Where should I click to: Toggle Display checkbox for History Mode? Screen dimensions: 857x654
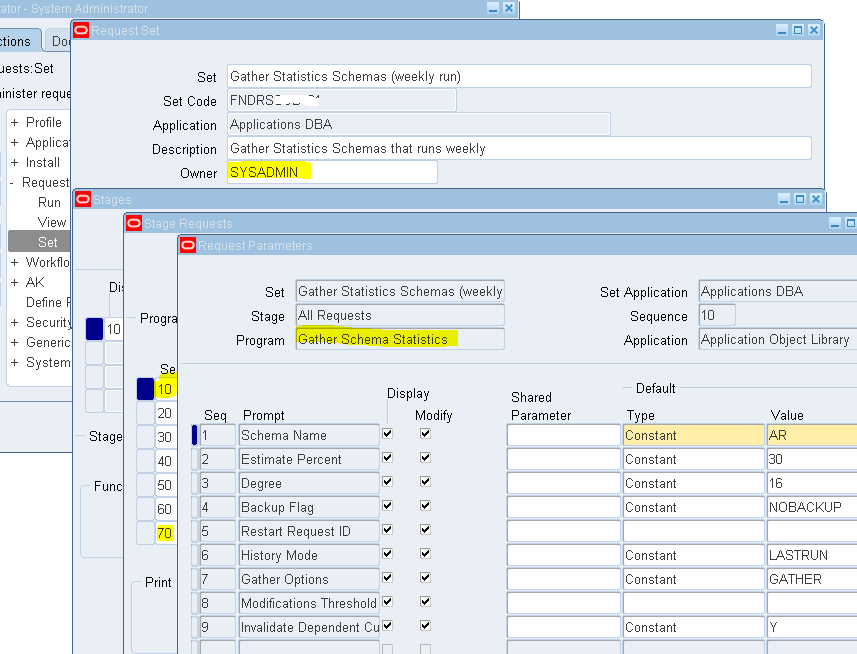click(x=388, y=554)
